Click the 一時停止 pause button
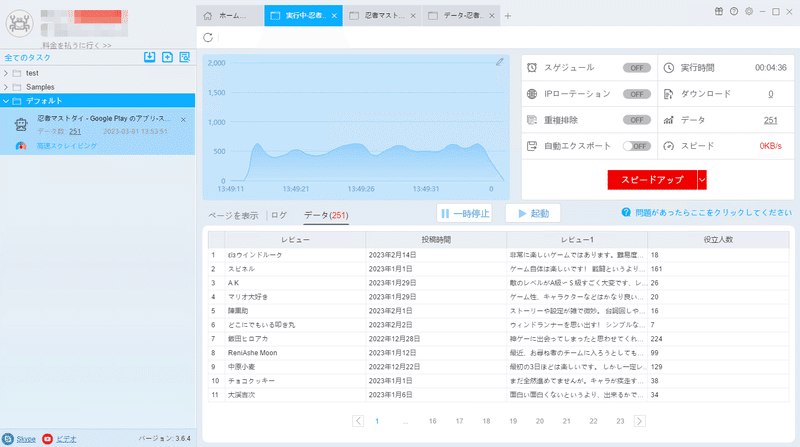The height and width of the screenshot is (447, 800). pos(464,213)
